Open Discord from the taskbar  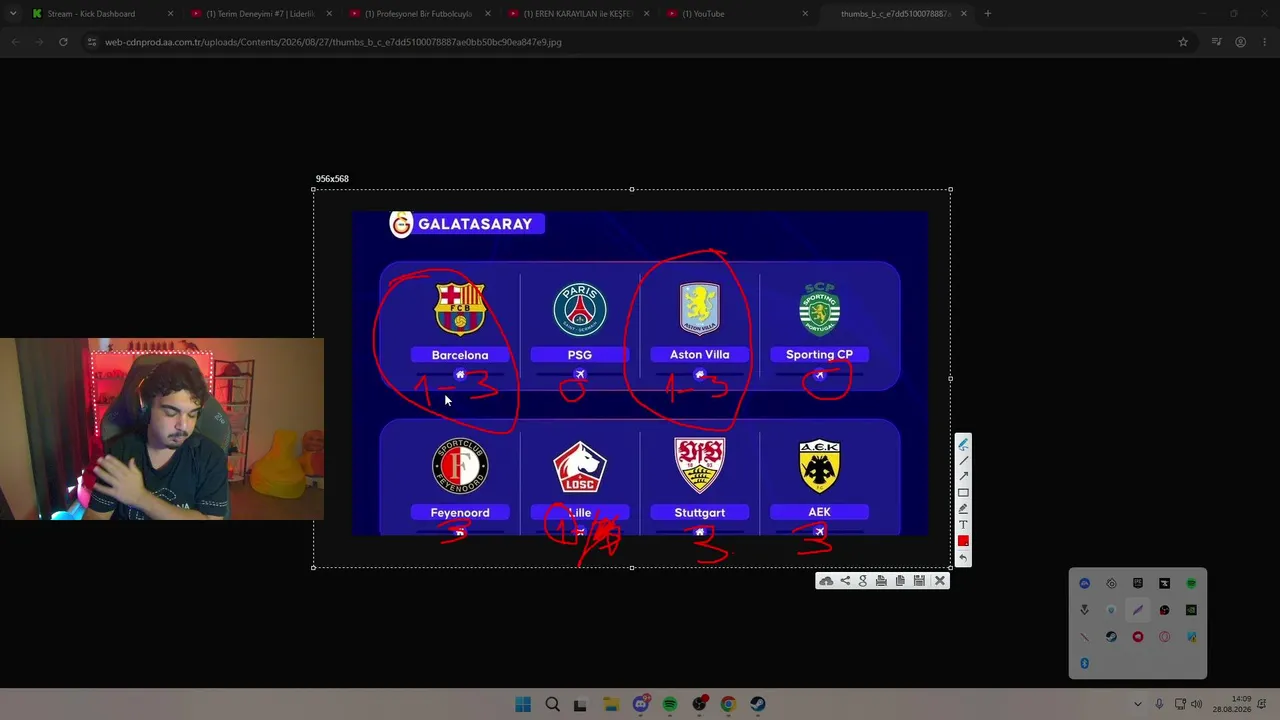pyautogui.click(x=641, y=704)
